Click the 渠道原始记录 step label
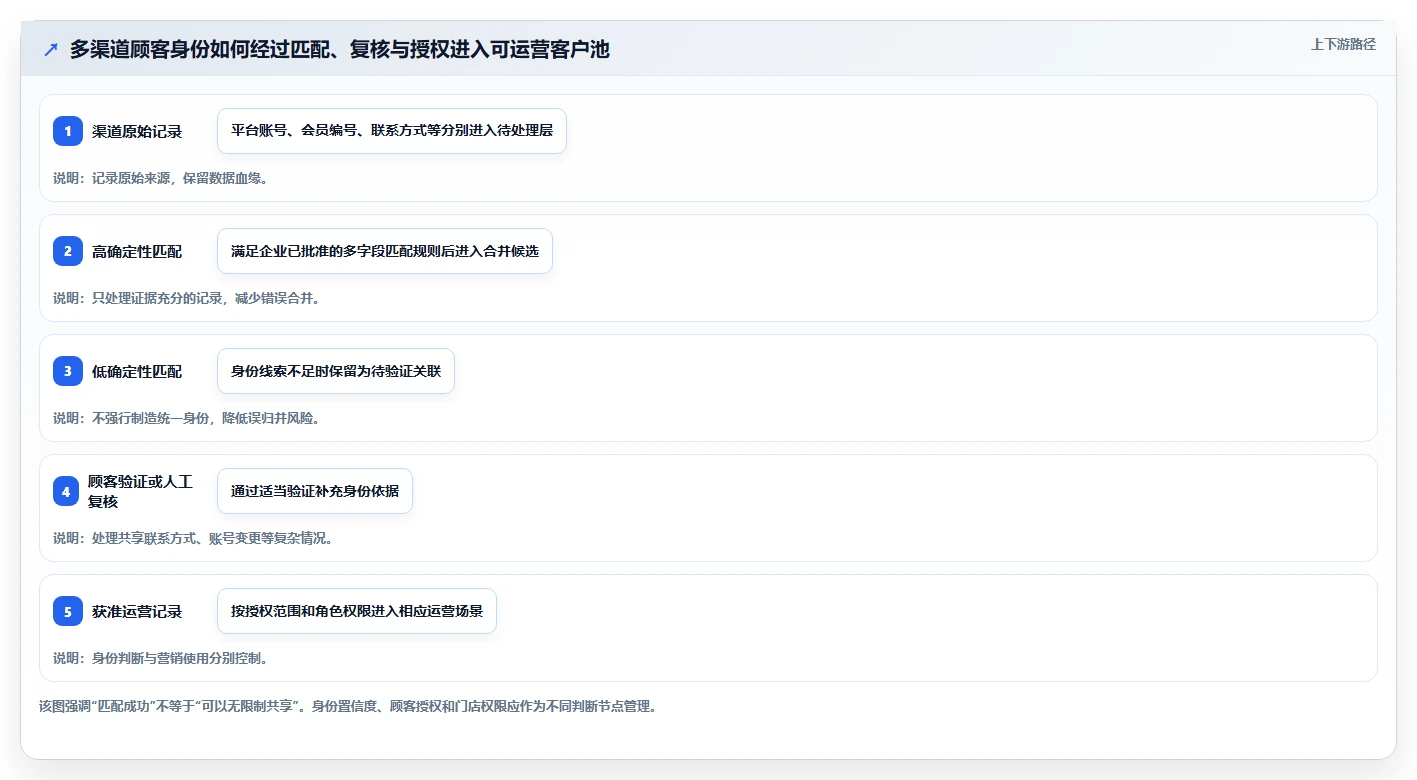The height and width of the screenshot is (780, 1417). point(137,131)
